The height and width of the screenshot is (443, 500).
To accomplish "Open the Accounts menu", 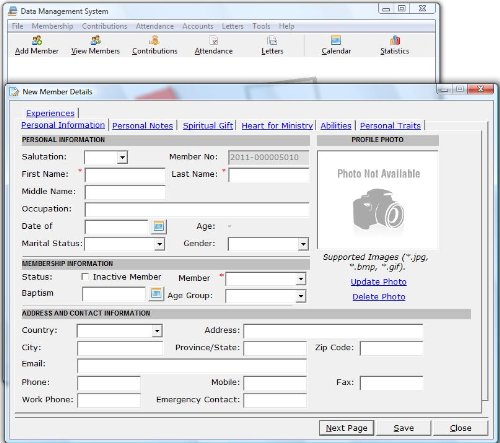I will click(198, 26).
